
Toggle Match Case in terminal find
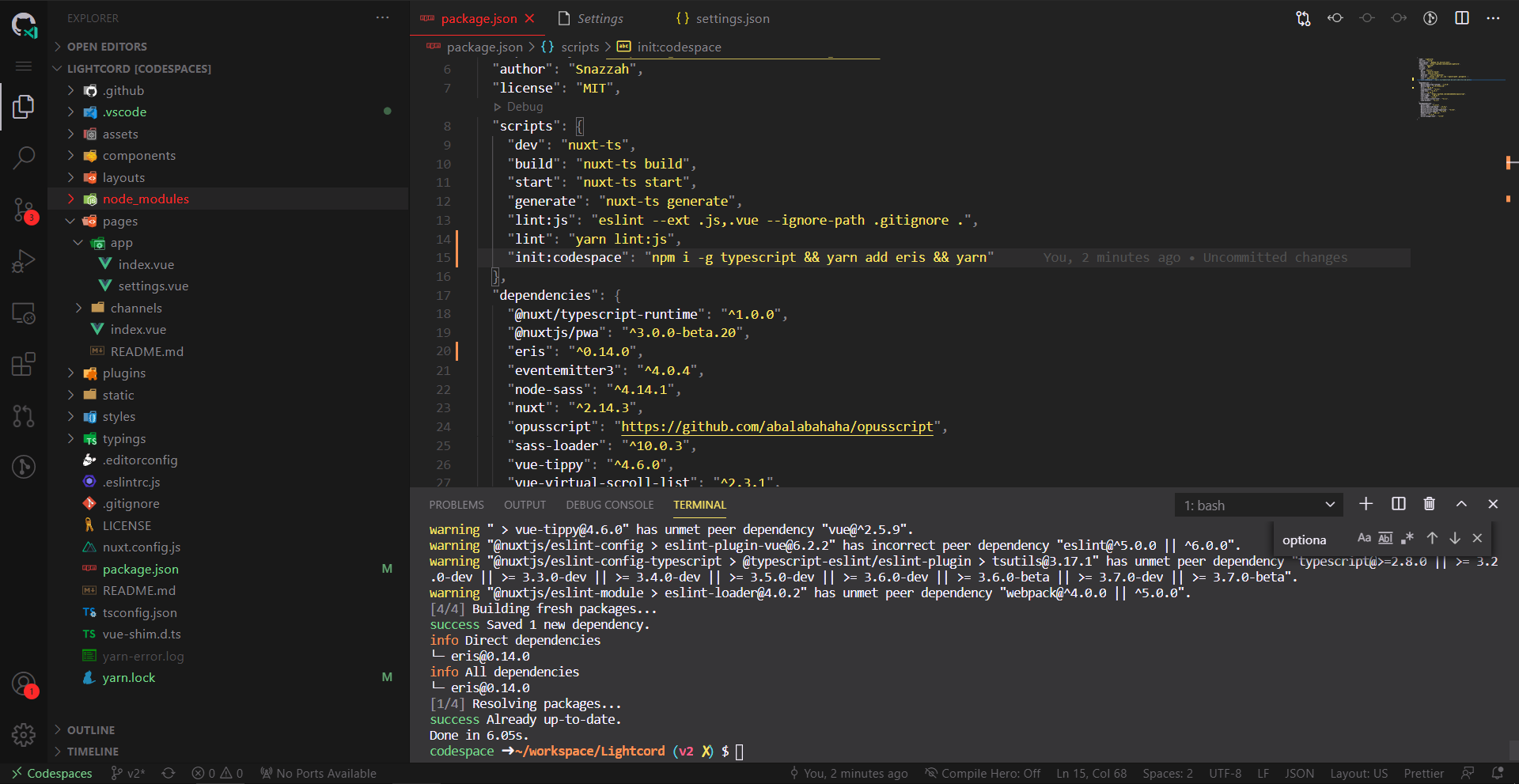1364,538
